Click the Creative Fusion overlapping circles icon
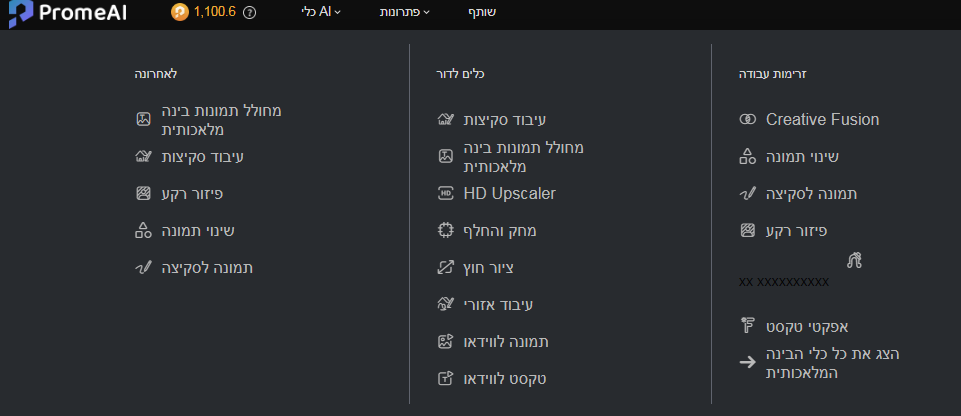961x416 pixels. point(746,120)
